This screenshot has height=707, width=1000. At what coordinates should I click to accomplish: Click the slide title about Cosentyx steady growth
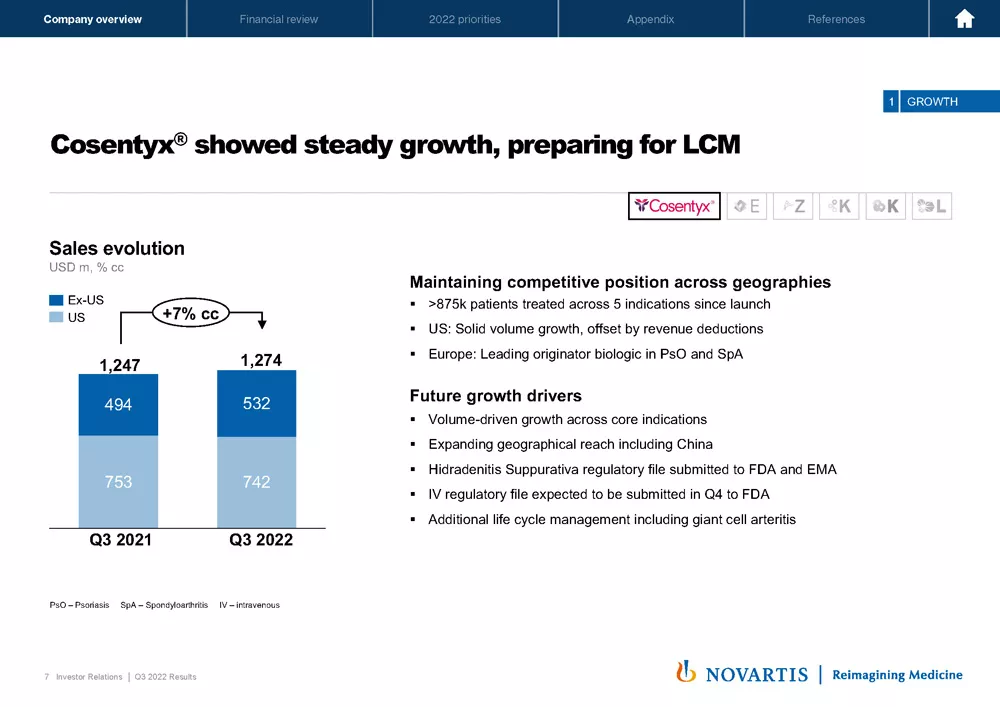coord(395,145)
